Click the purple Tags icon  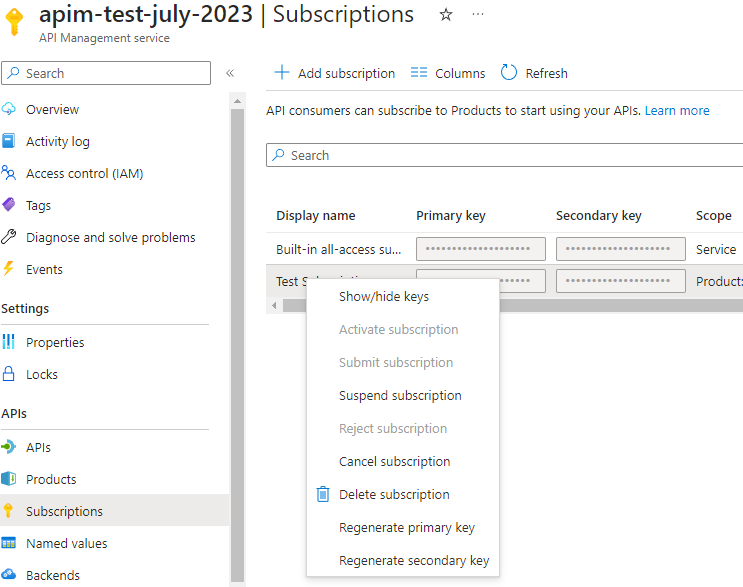pos(9,205)
